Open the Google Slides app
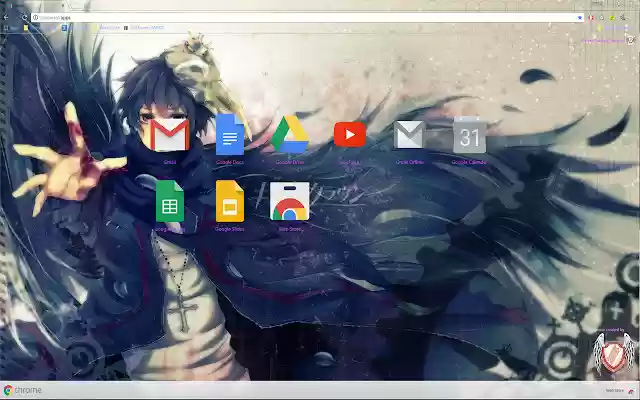The image size is (640, 400). click(230, 201)
